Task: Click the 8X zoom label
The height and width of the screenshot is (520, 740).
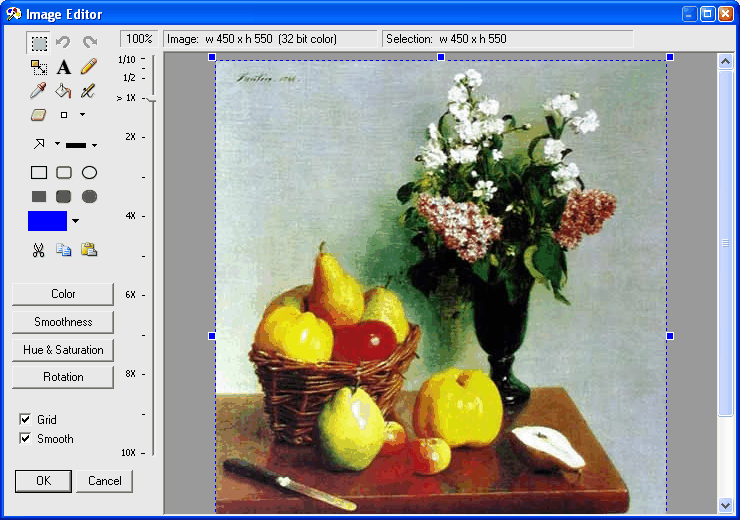Action: pos(130,374)
